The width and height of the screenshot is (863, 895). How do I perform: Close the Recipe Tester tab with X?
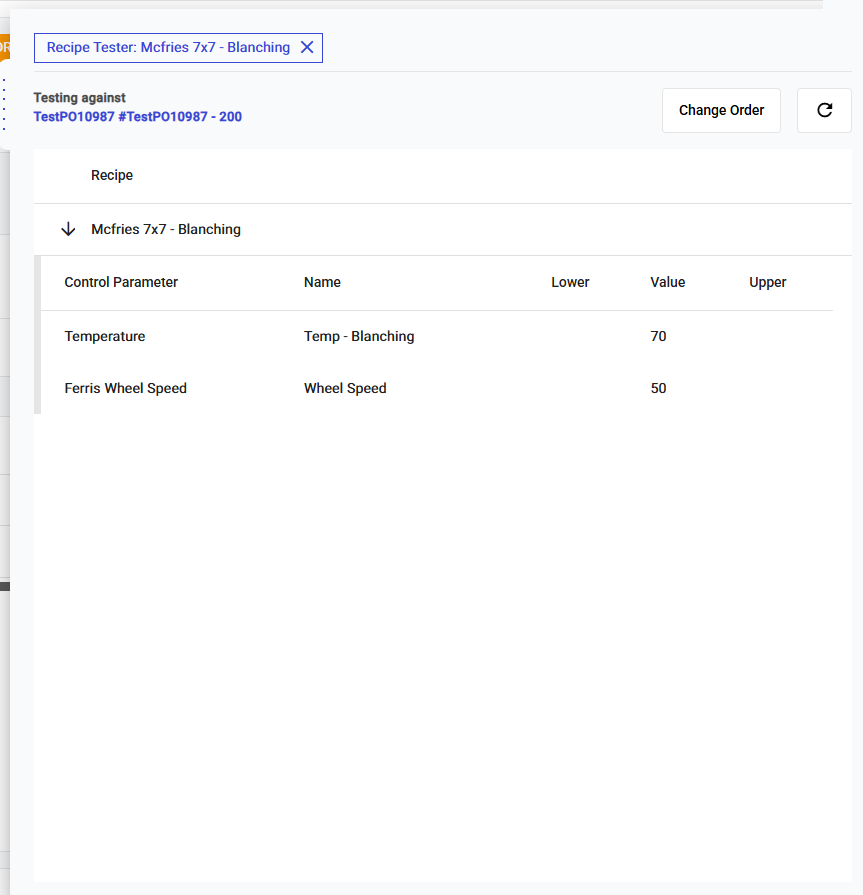click(x=307, y=48)
